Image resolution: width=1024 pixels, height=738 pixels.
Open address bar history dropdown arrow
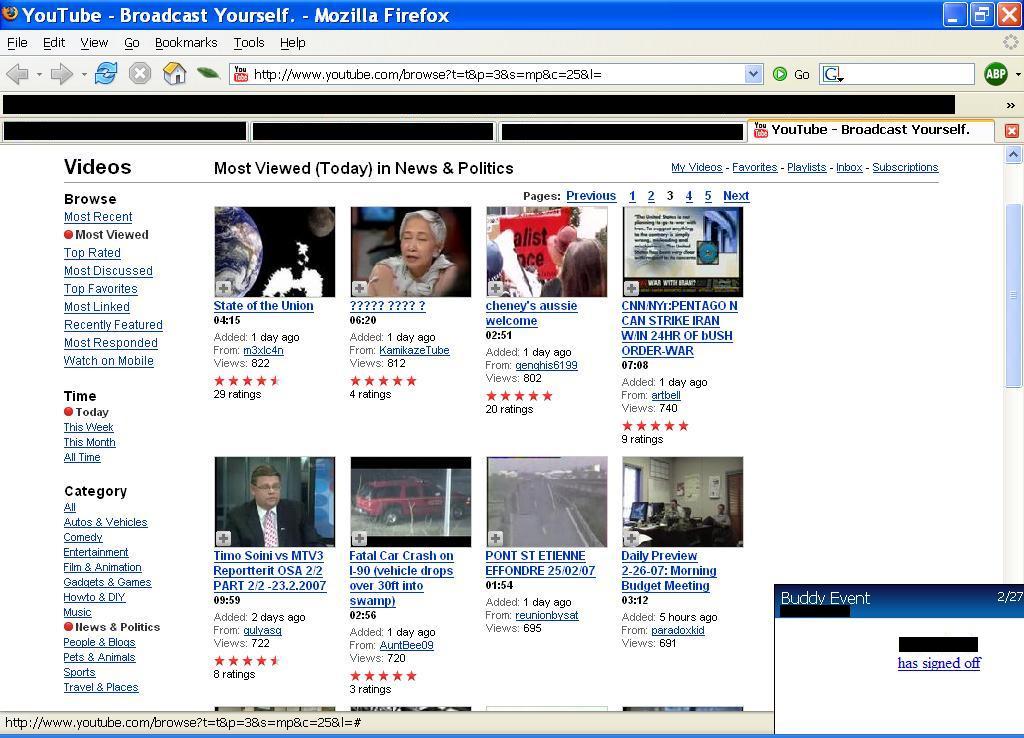pos(753,74)
